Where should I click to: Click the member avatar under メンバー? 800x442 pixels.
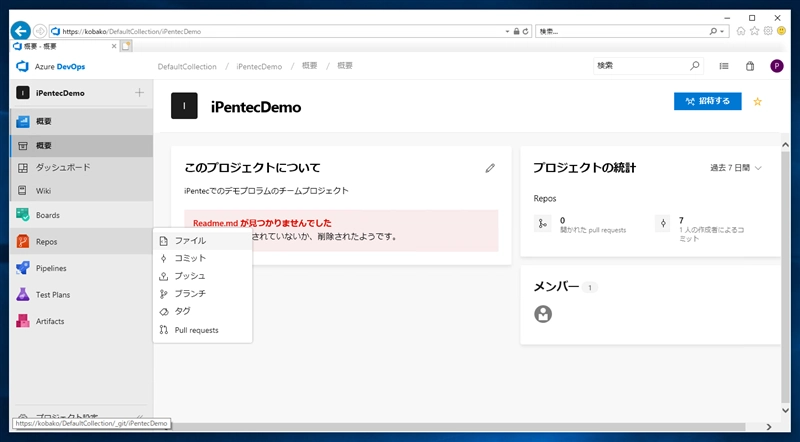coord(543,314)
